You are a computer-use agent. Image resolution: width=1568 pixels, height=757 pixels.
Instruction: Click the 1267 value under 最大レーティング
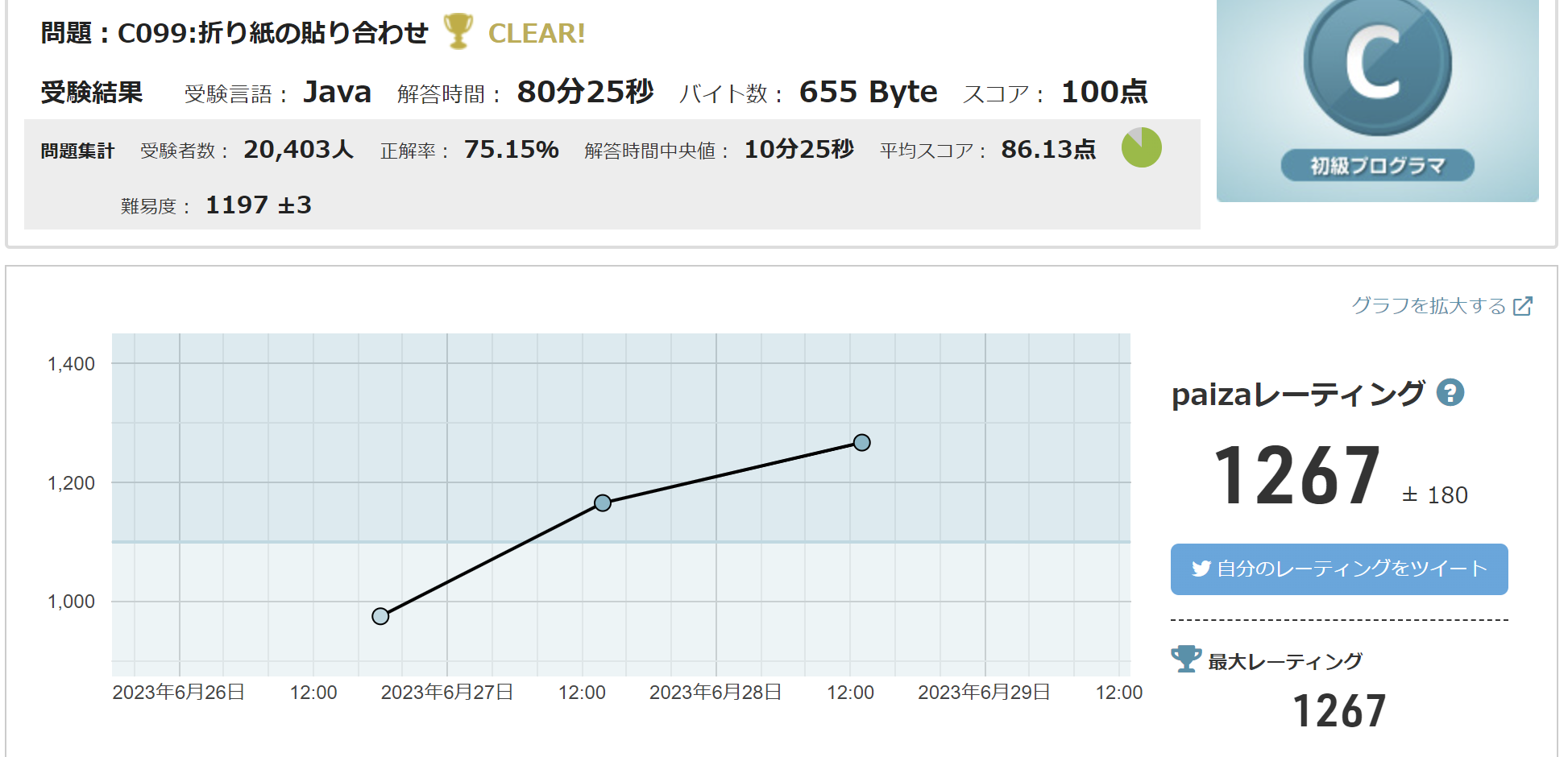pos(1338,711)
